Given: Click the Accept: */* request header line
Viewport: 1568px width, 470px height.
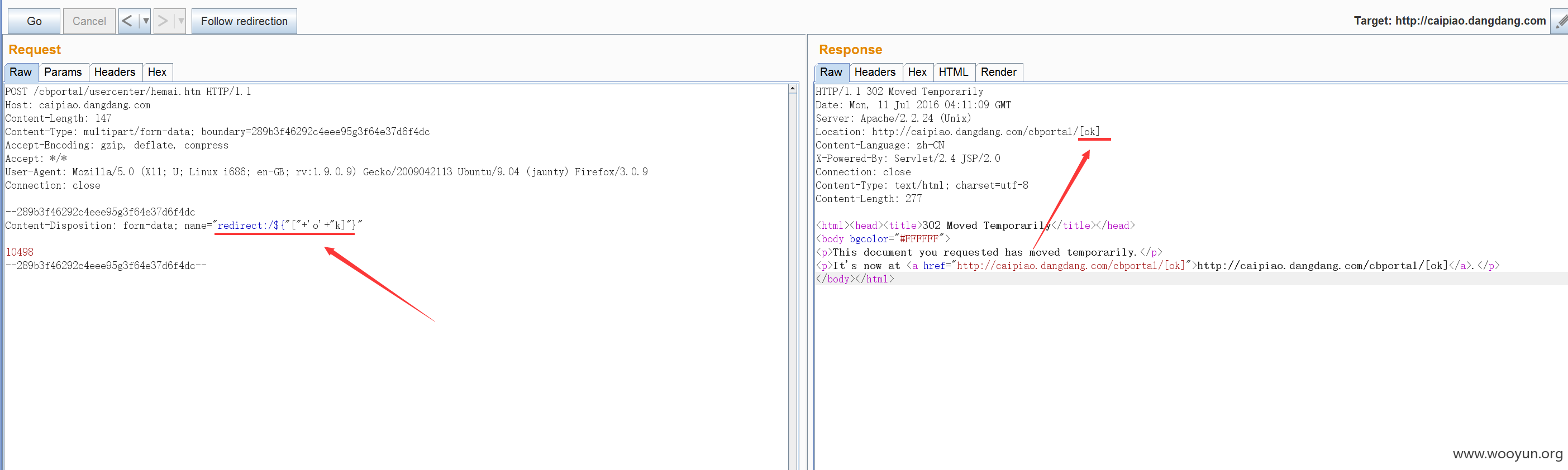Looking at the screenshot, I should [36, 158].
